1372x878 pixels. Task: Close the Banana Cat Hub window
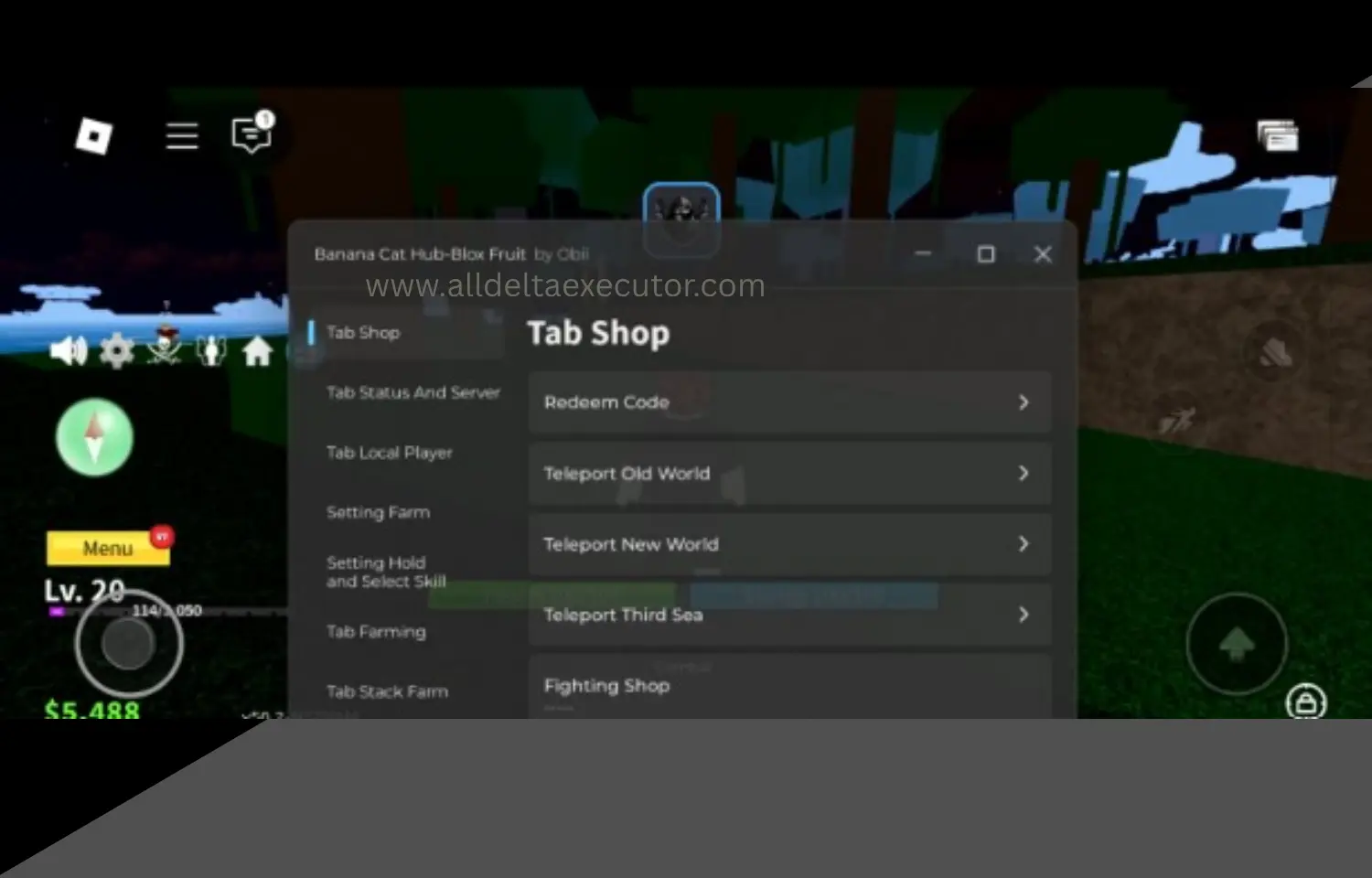click(x=1043, y=254)
